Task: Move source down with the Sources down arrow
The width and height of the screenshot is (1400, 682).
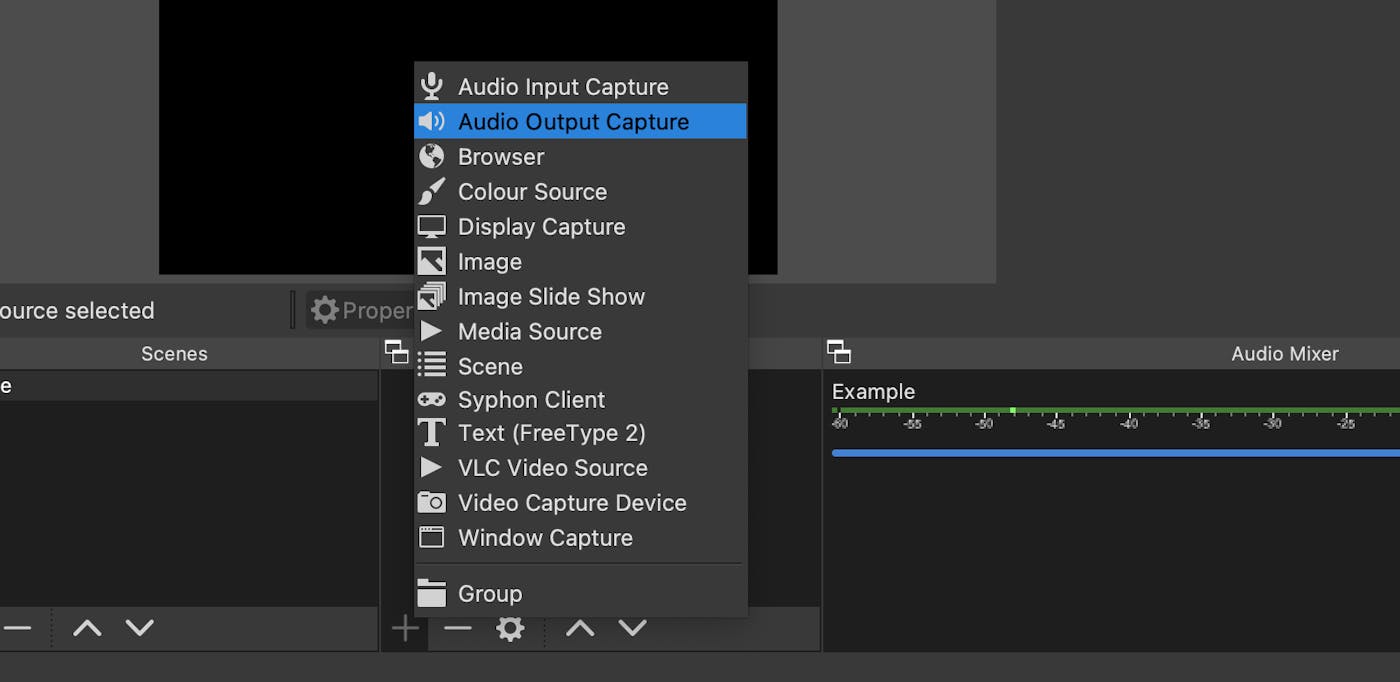Action: (x=632, y=628)
